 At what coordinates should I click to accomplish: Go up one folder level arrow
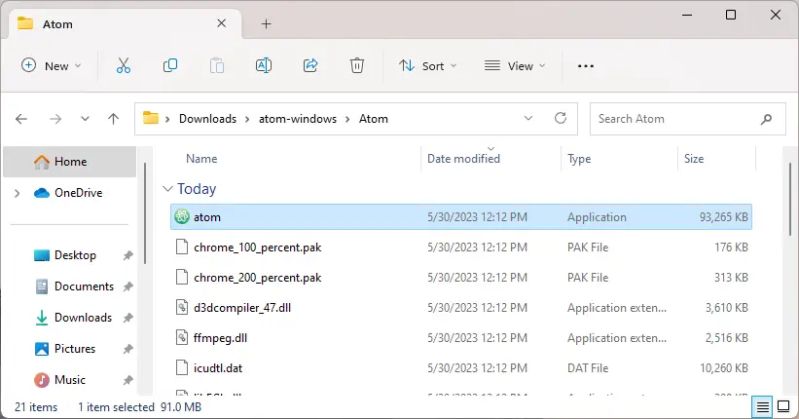point(113,119)
